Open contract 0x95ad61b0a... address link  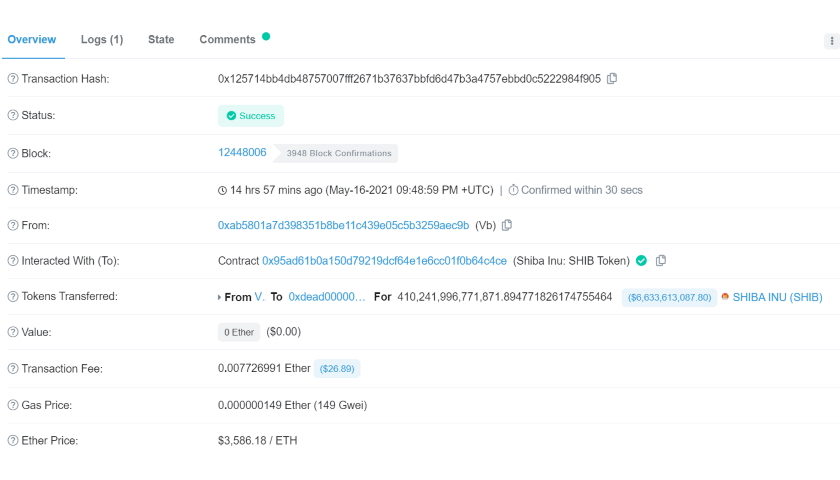[x=384, y=261]
